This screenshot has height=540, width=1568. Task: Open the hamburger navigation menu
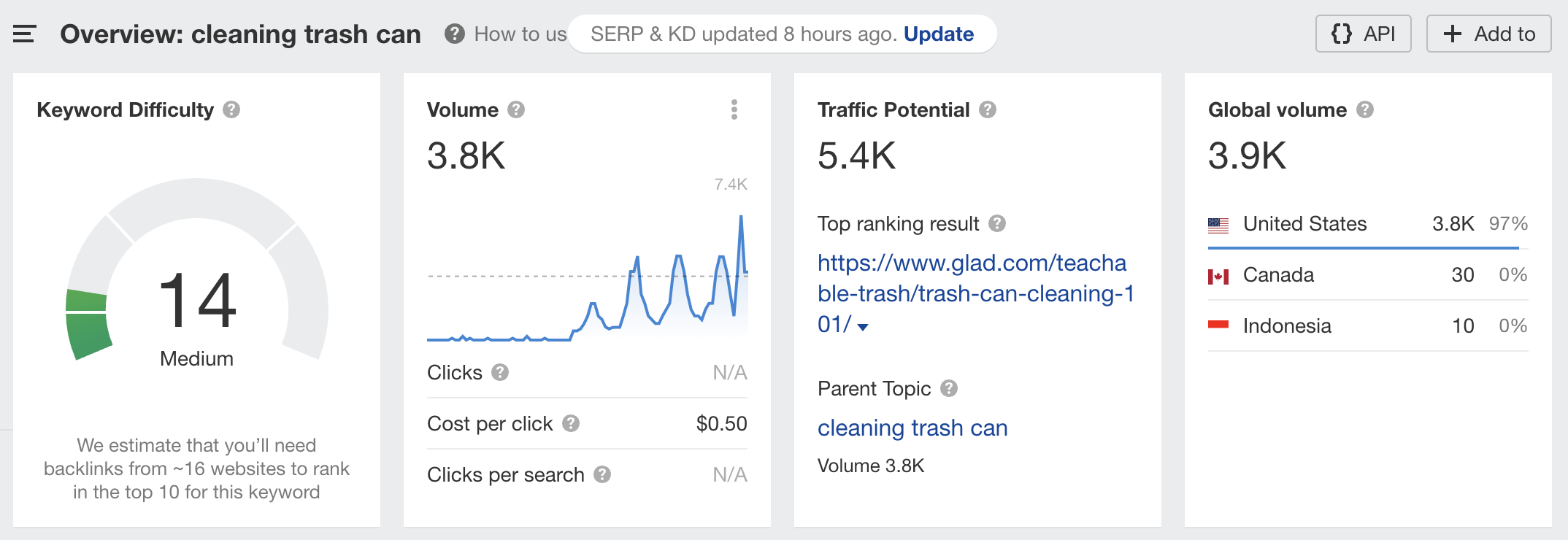(x=24, y=34)
